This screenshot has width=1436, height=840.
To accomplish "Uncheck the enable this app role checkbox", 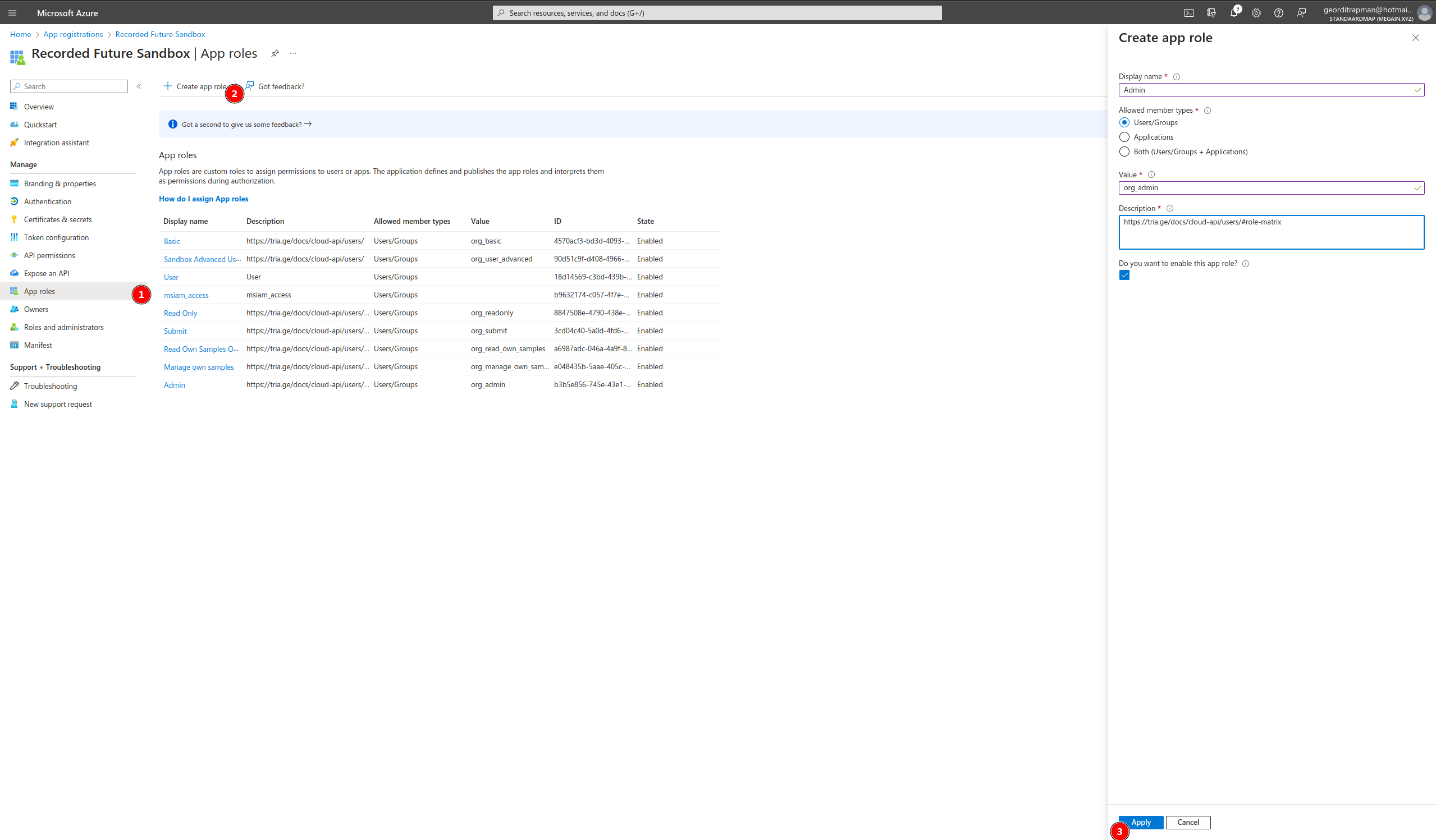I will coord(1124,276).
